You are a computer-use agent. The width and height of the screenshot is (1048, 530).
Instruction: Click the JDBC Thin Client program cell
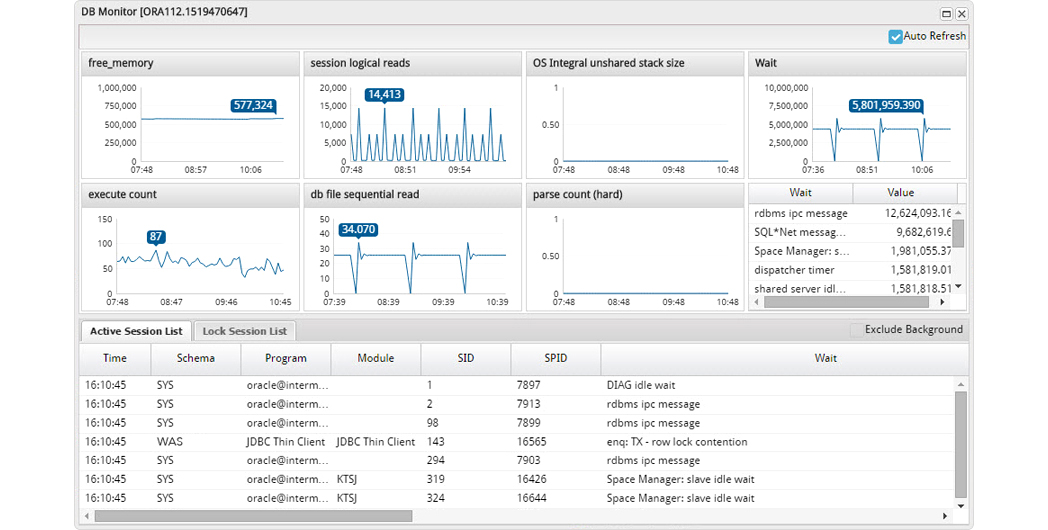tap(285, 442)
